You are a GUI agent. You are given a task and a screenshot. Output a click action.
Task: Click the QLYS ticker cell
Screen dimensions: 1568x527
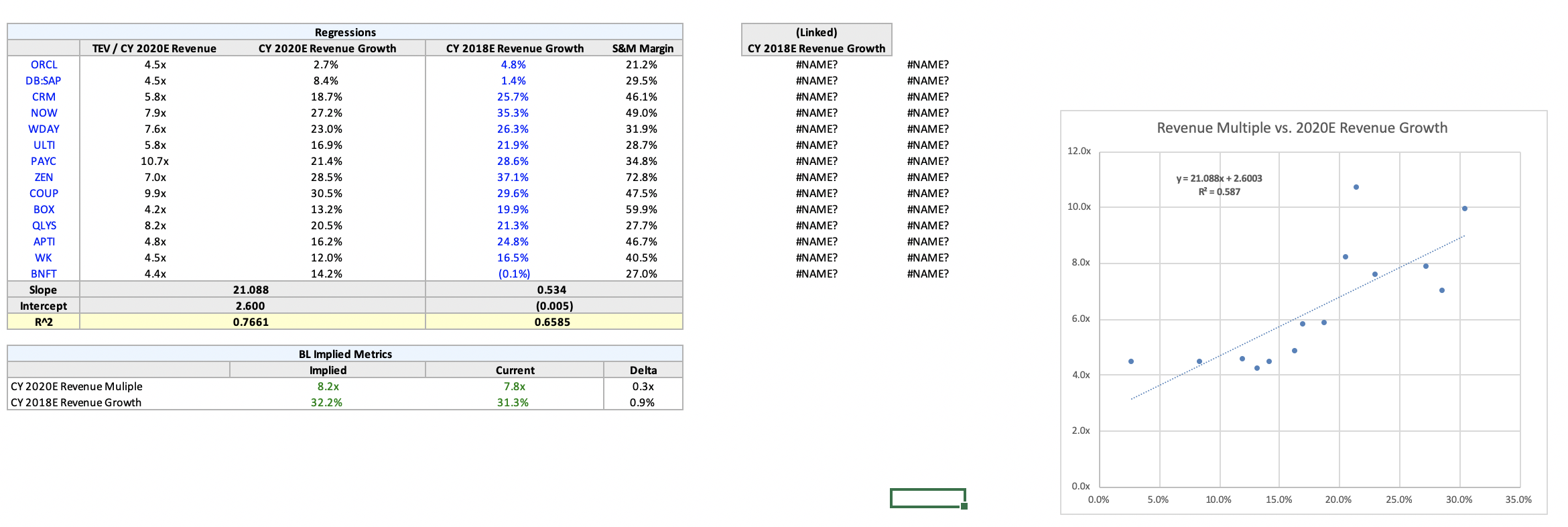click(x=44, y=225)
